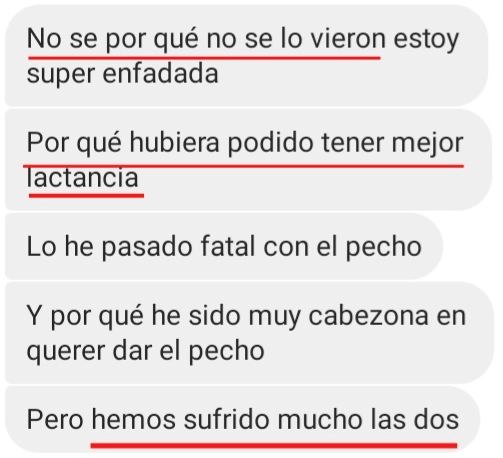Click the words 'querer dar el pecho'

(145, 351)
